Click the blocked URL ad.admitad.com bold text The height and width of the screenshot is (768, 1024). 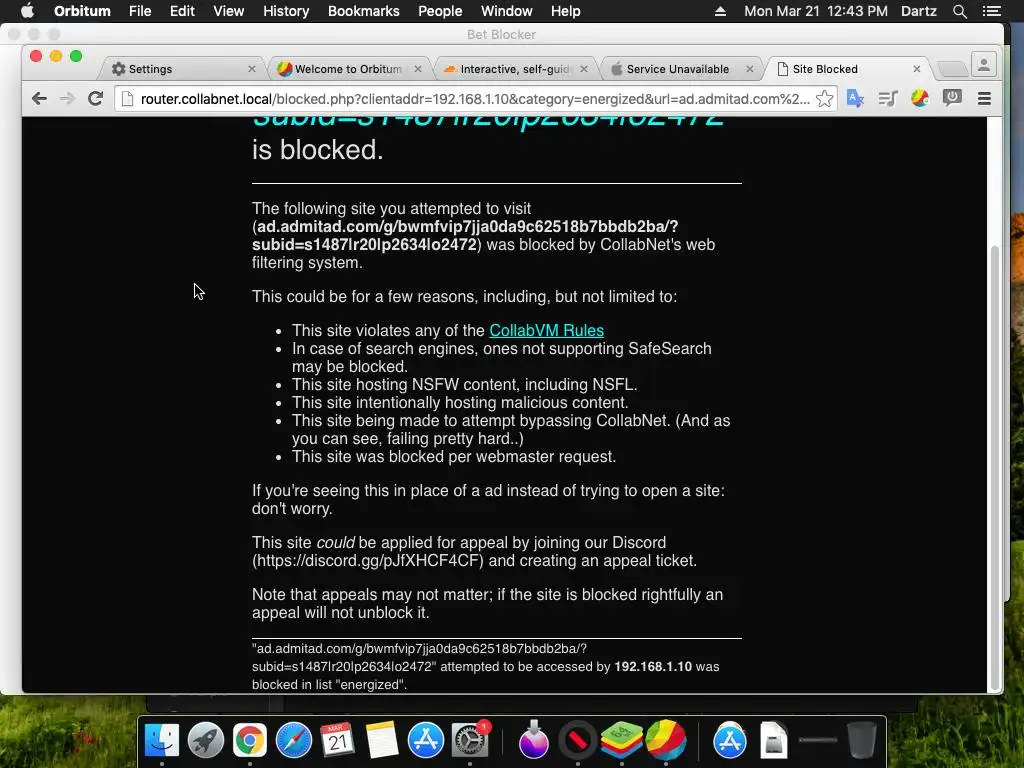[467, 236]
